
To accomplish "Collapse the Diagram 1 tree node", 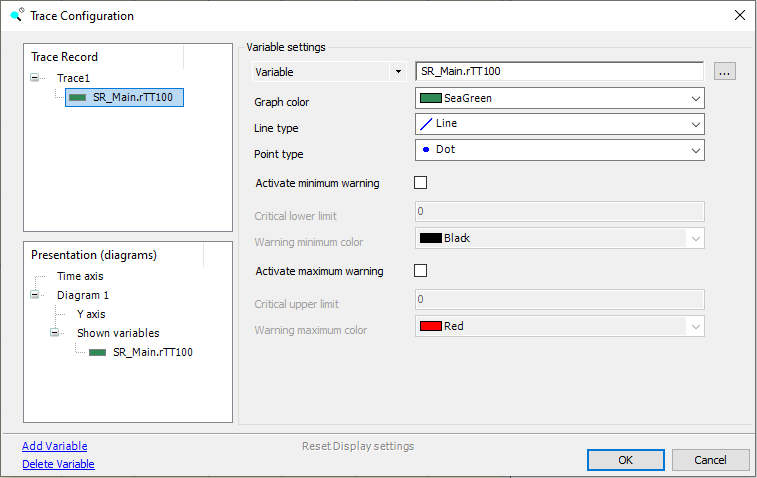I will click(36, 295).
